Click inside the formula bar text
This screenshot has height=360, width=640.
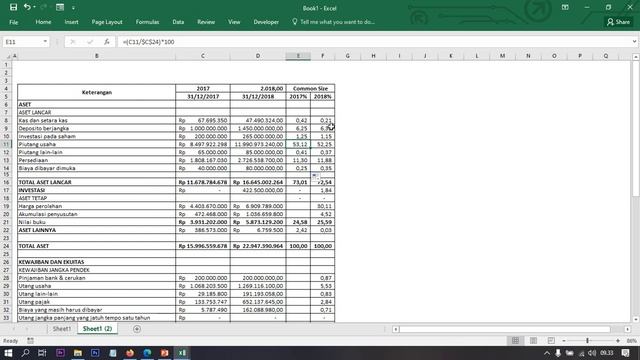pos(373,42)
